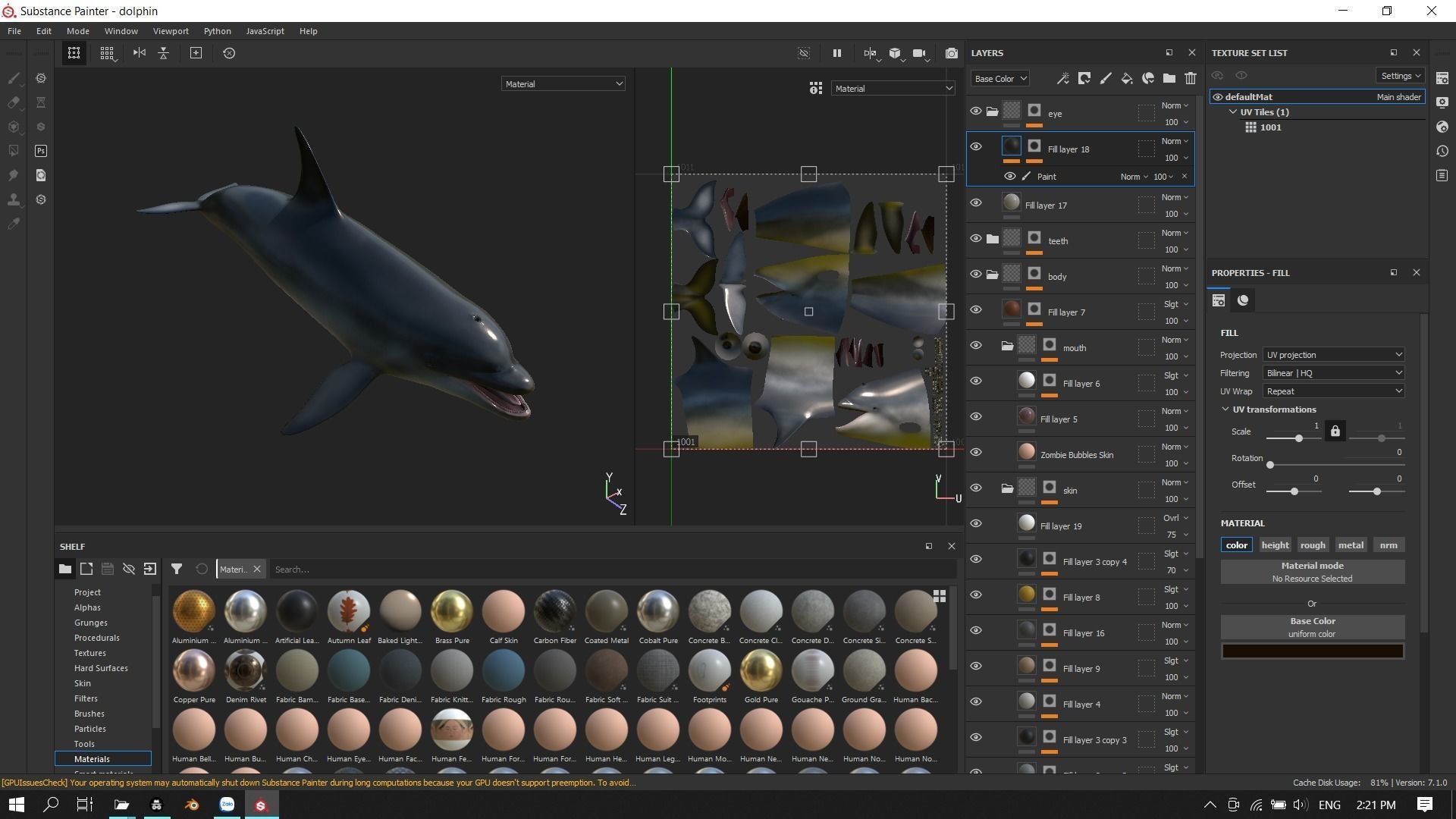Click the reset transform icon

click(229, 53)
